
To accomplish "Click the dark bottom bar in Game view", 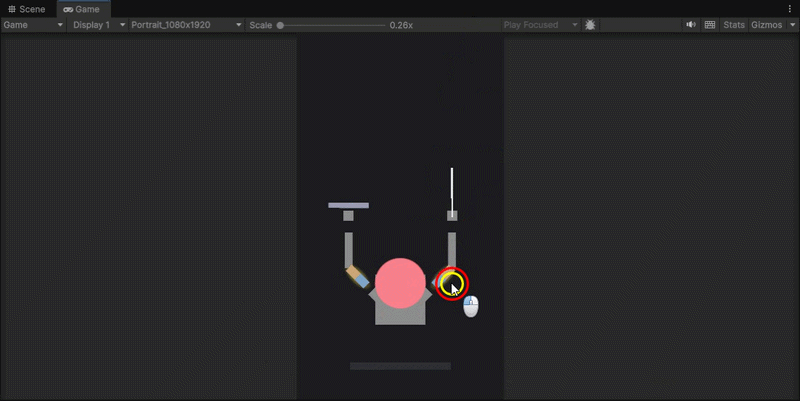I will point(401,366).
